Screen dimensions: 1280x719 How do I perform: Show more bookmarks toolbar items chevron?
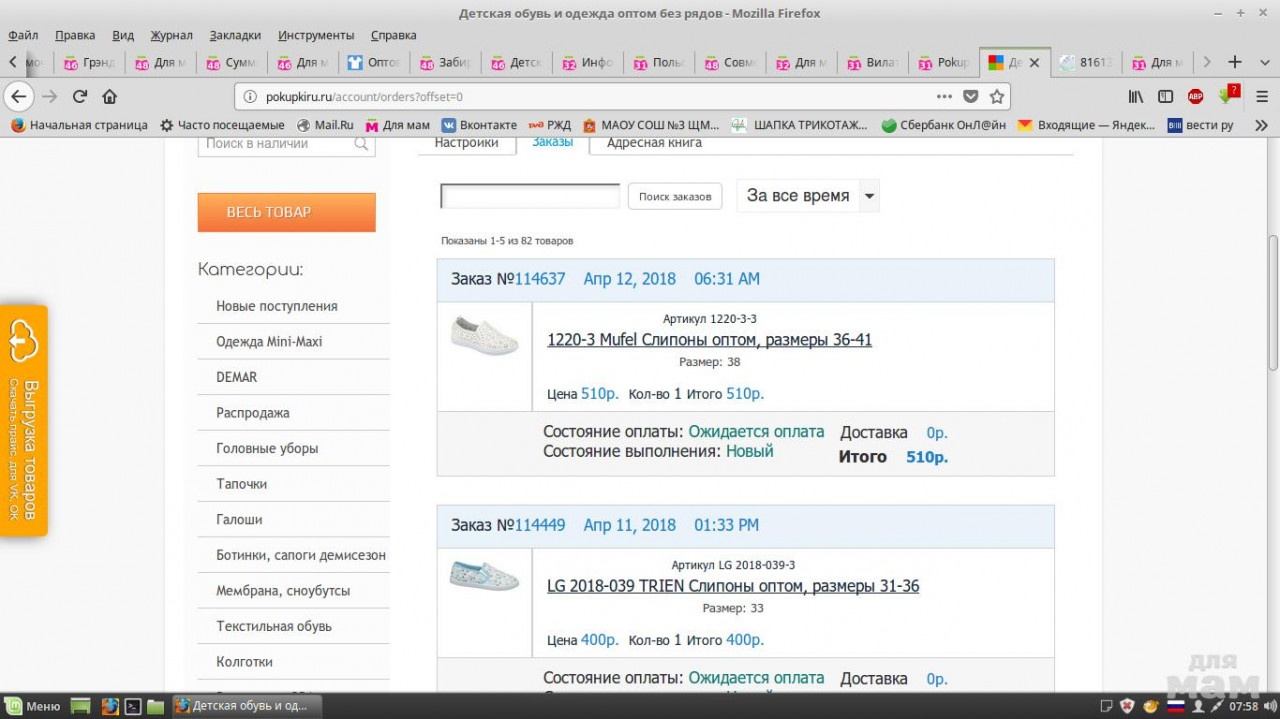(1260, 125)
